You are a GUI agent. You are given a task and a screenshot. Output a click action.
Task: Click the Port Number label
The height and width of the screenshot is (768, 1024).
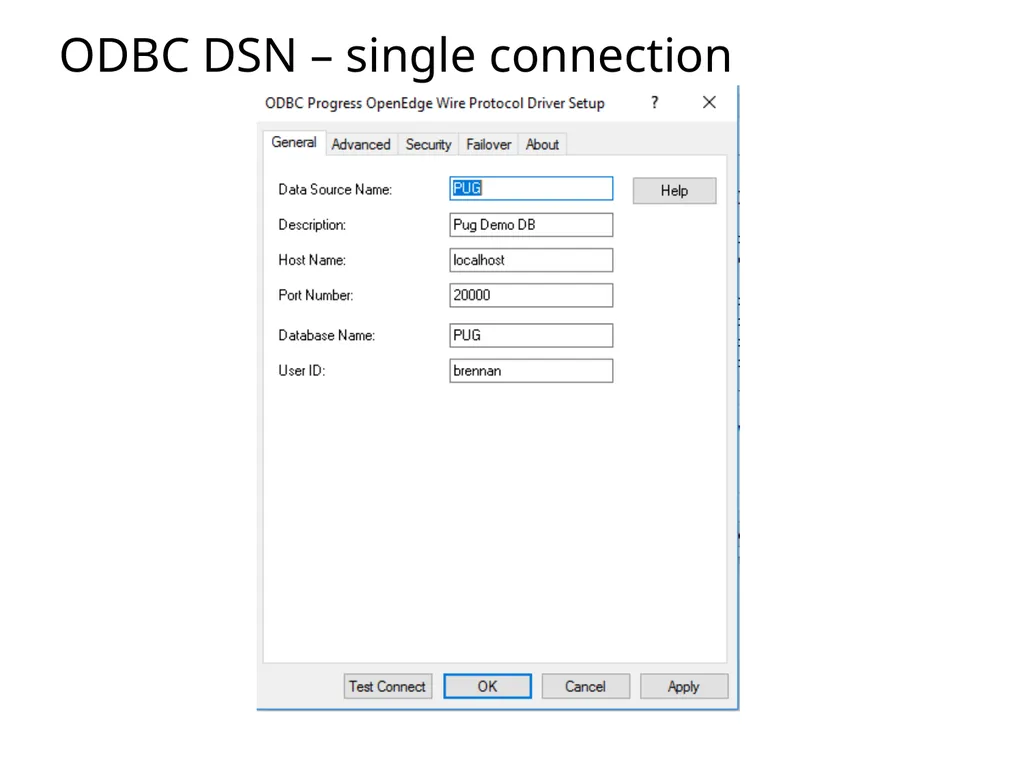tap(315, 295)
